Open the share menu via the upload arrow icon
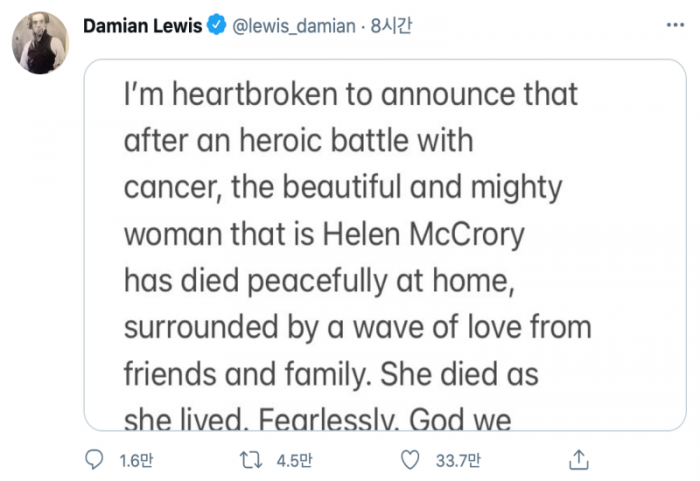Viewport: 700px width, 481px height. [579, 460]
